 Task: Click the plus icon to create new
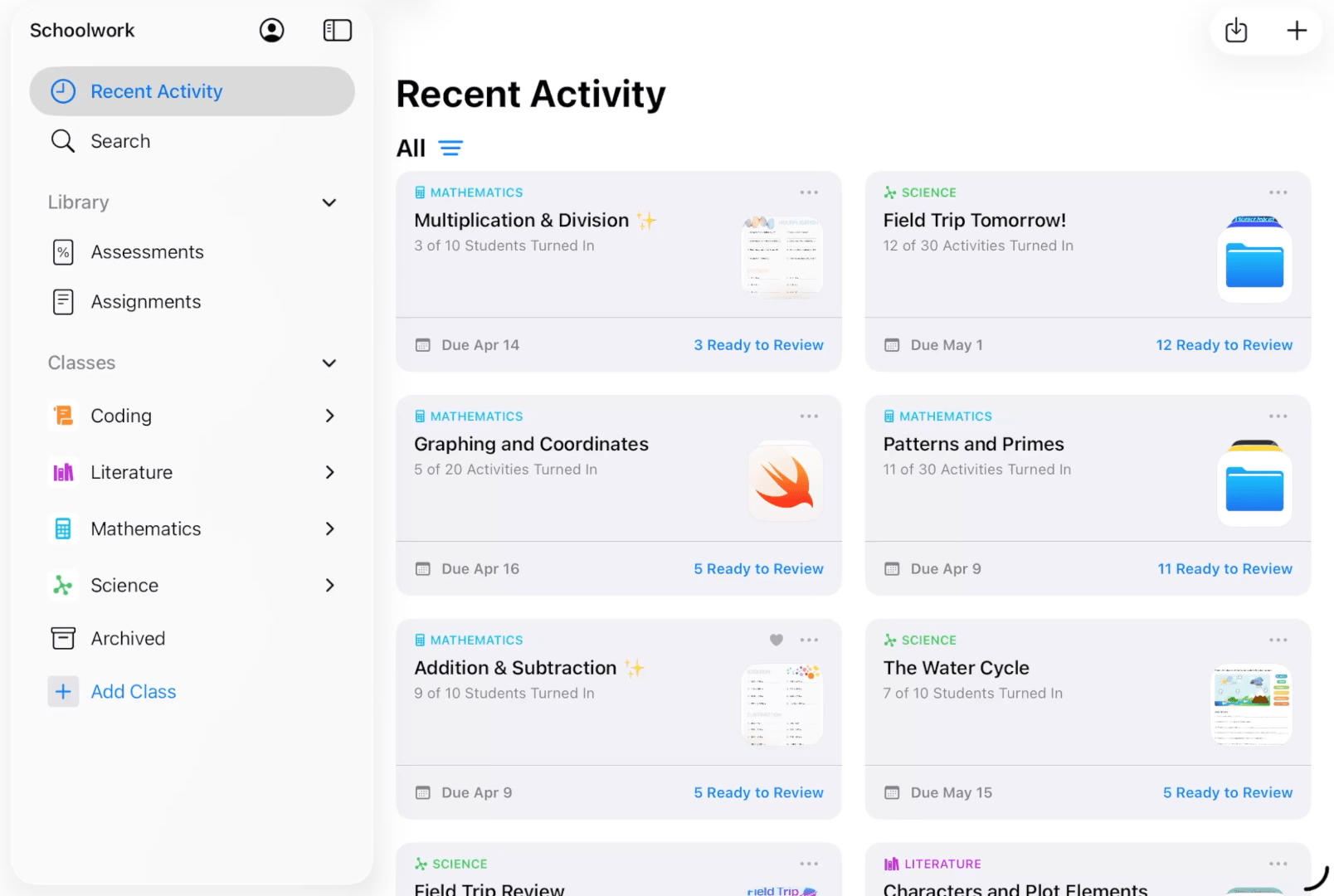click(1296, 30)
